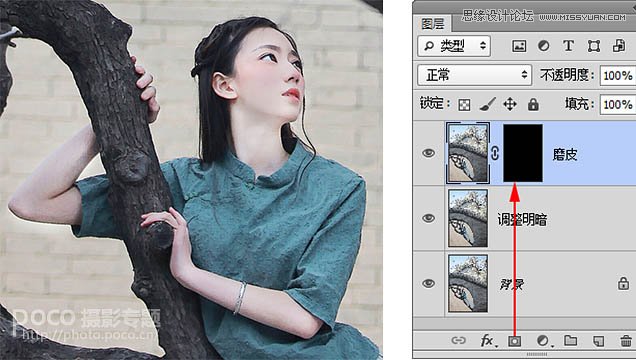Open the fx layer style menu
The width and height of the screenshot is (636, 360).
[x=488, y=341]
